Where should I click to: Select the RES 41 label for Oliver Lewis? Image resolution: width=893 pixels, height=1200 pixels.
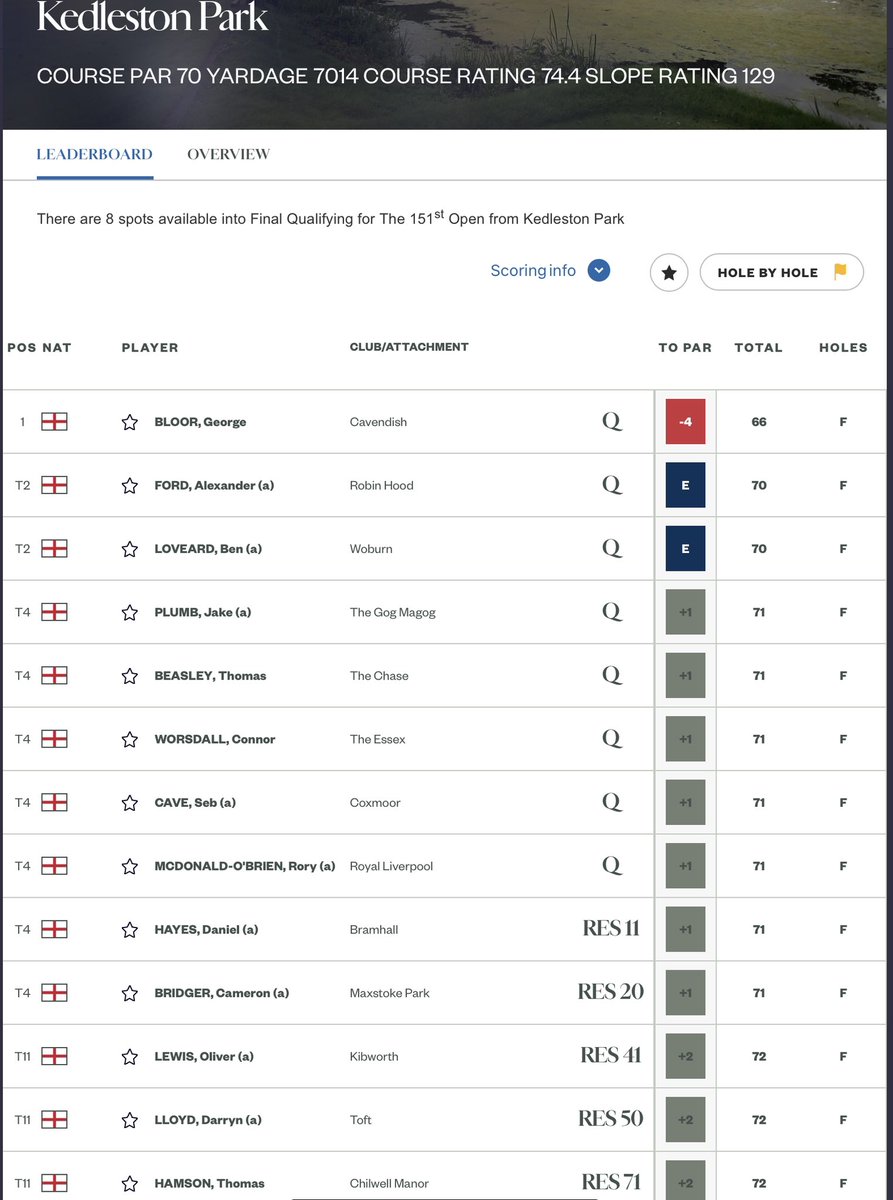tap(611, 1056)
